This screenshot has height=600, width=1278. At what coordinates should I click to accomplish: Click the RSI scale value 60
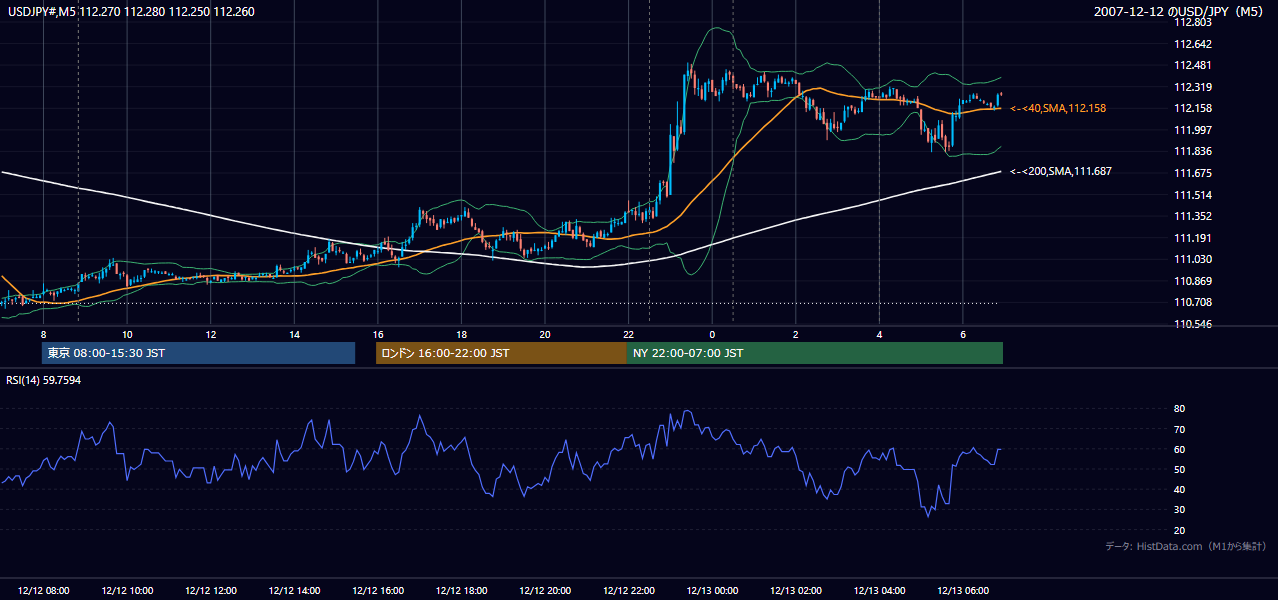(x=1179, y=449)
